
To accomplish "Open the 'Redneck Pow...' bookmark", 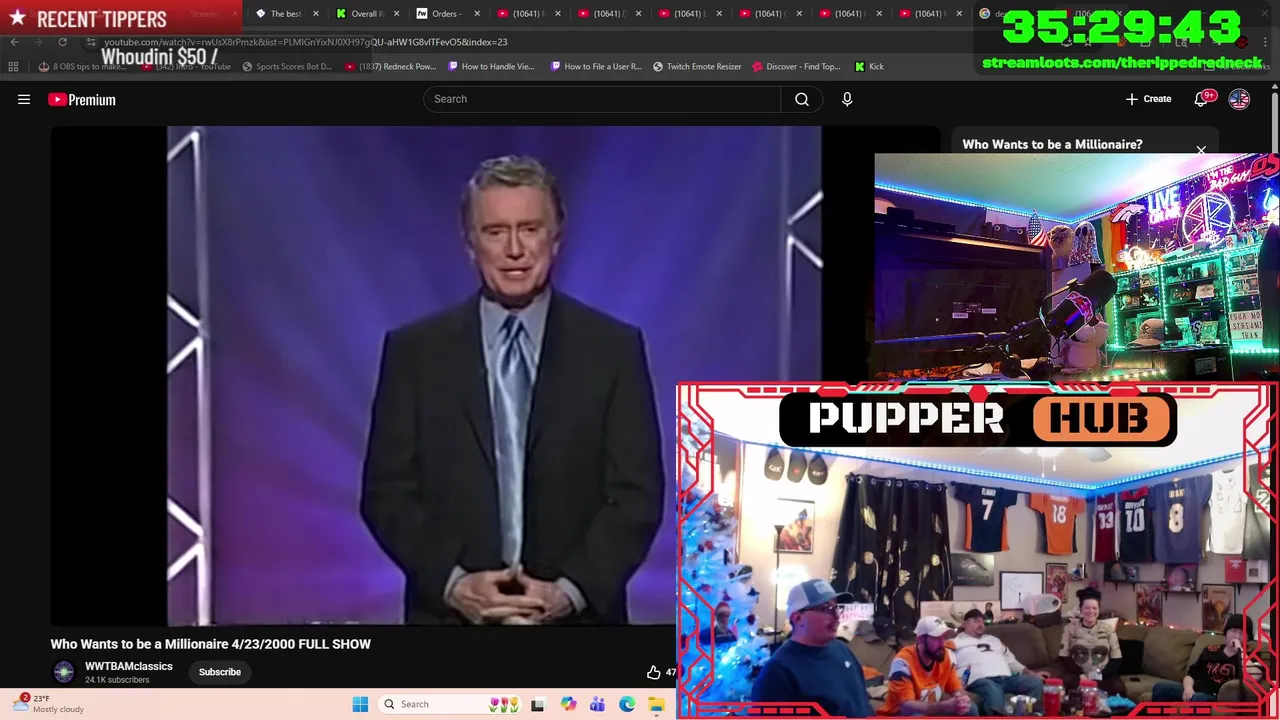I will click(x=391, y=66).
